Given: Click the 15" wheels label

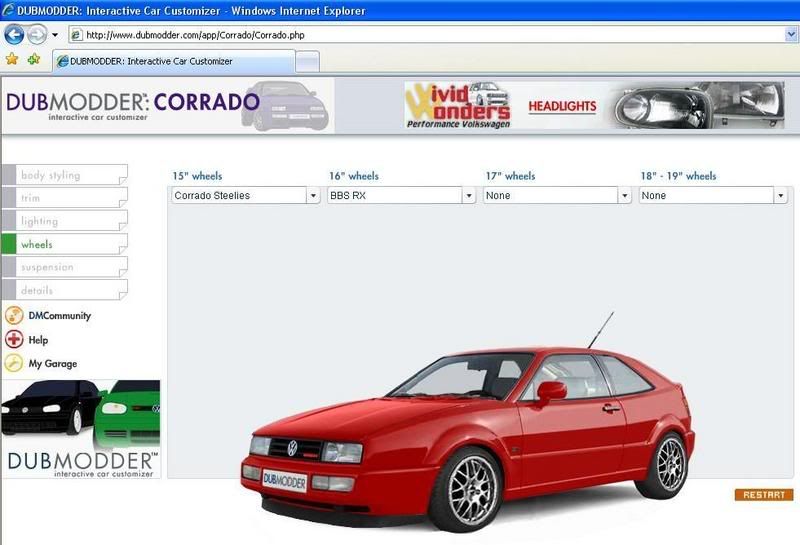Looking at the screenshot, I should pyautogui.click(x=197, y=176).
